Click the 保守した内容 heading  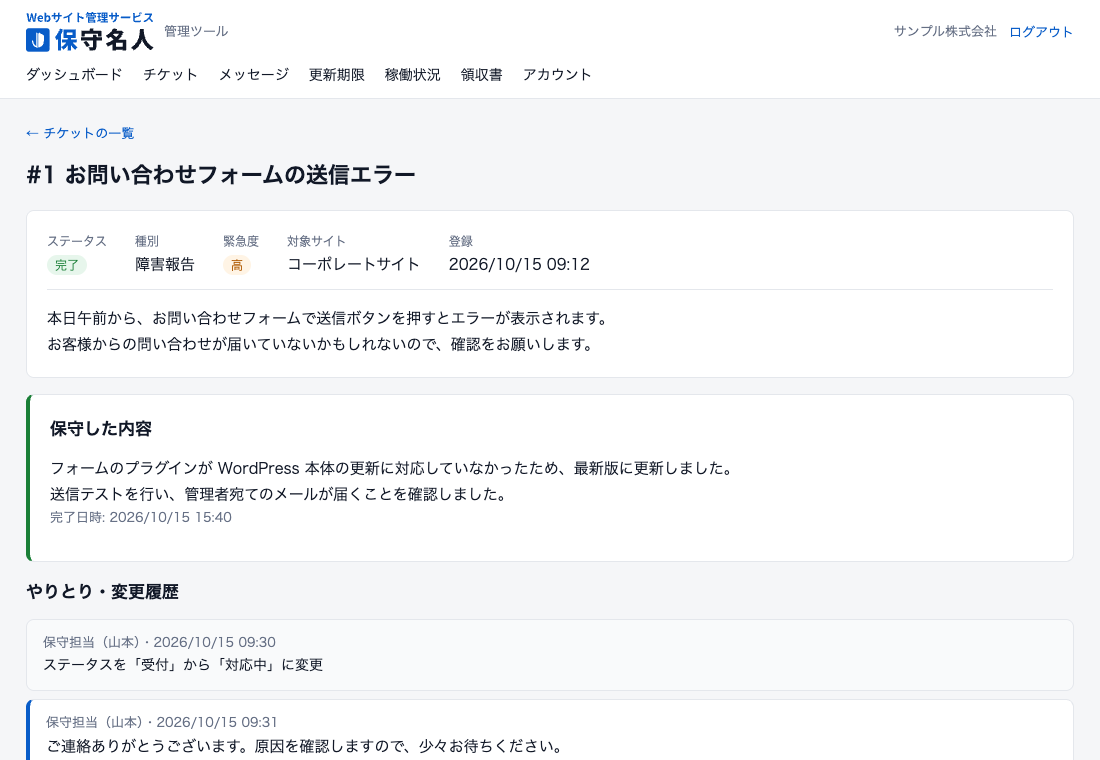click(x=101, y=429)
